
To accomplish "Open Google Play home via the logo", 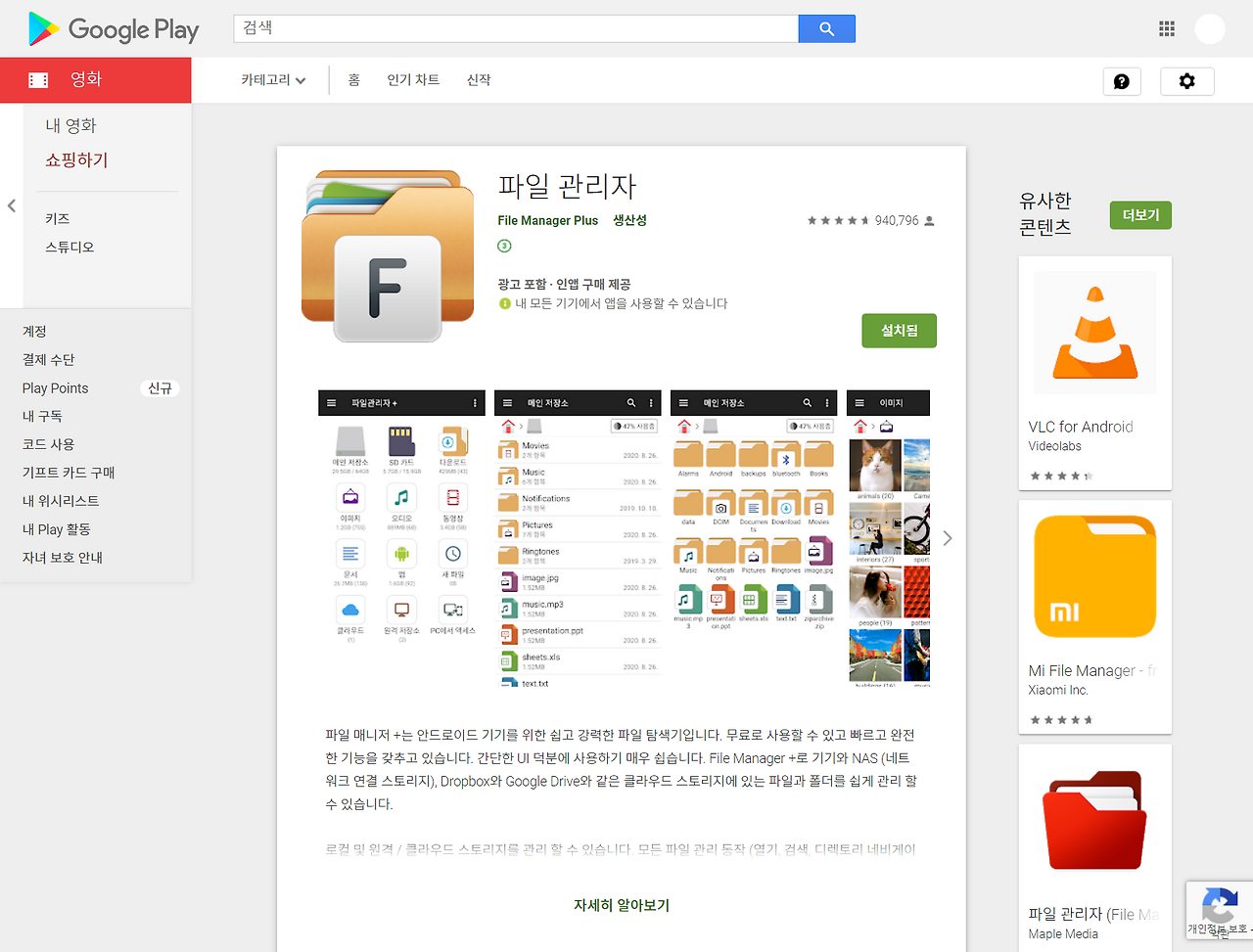I will pos(111,29).
